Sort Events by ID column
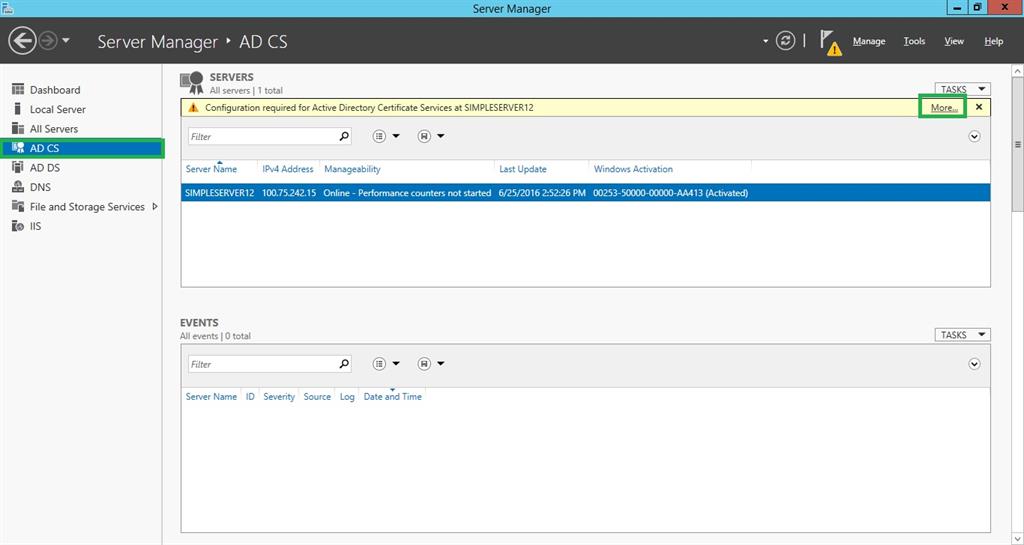This screenshot has height=545, width=1024. 250,397
